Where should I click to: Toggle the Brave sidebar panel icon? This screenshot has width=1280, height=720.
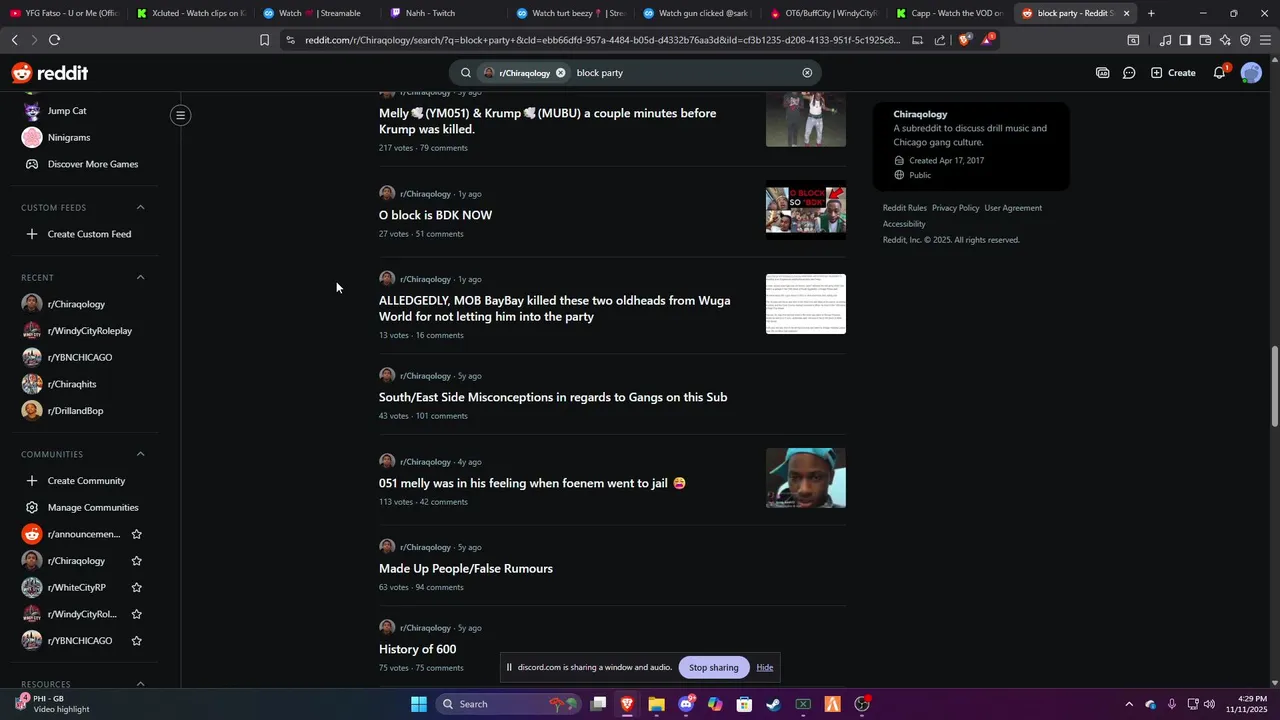[x=1185, y=40]
